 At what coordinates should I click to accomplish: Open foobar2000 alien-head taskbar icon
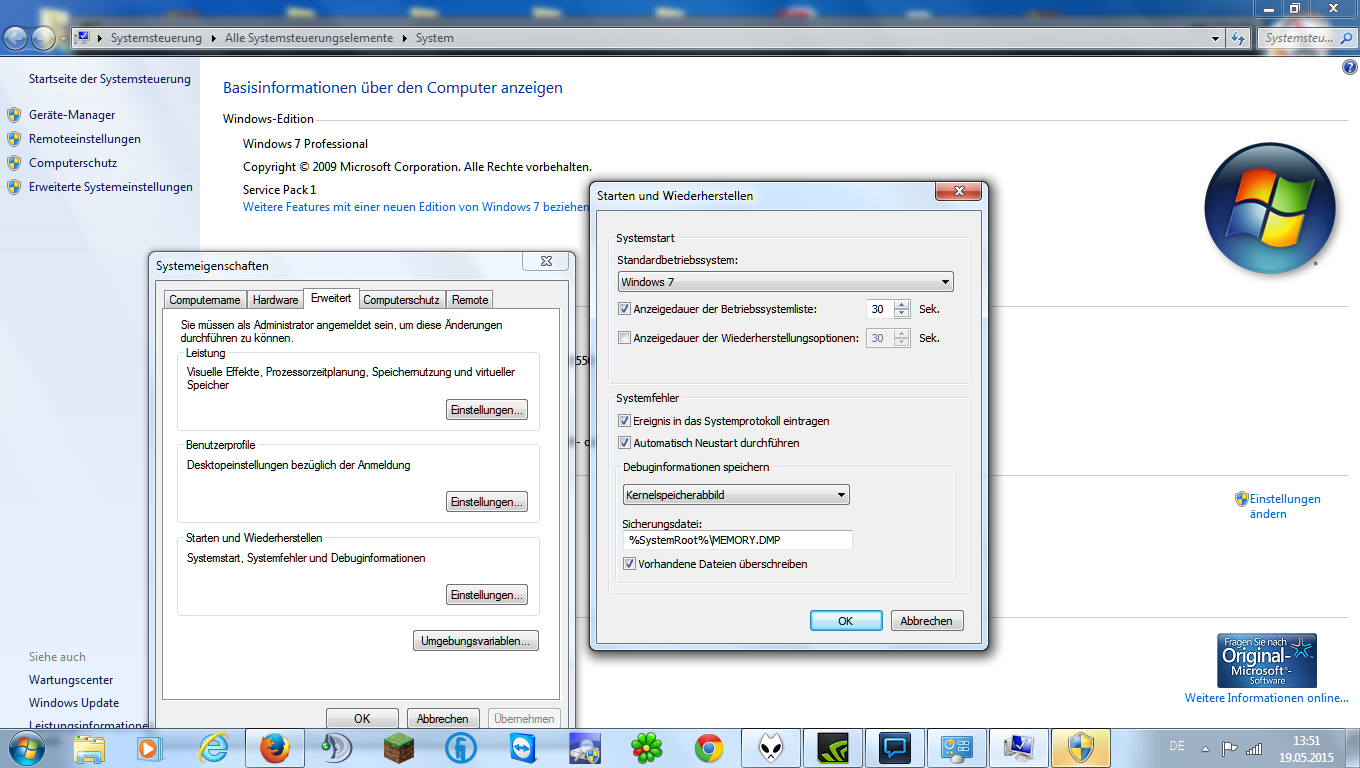pyautogui.click(x=771, y=748)
